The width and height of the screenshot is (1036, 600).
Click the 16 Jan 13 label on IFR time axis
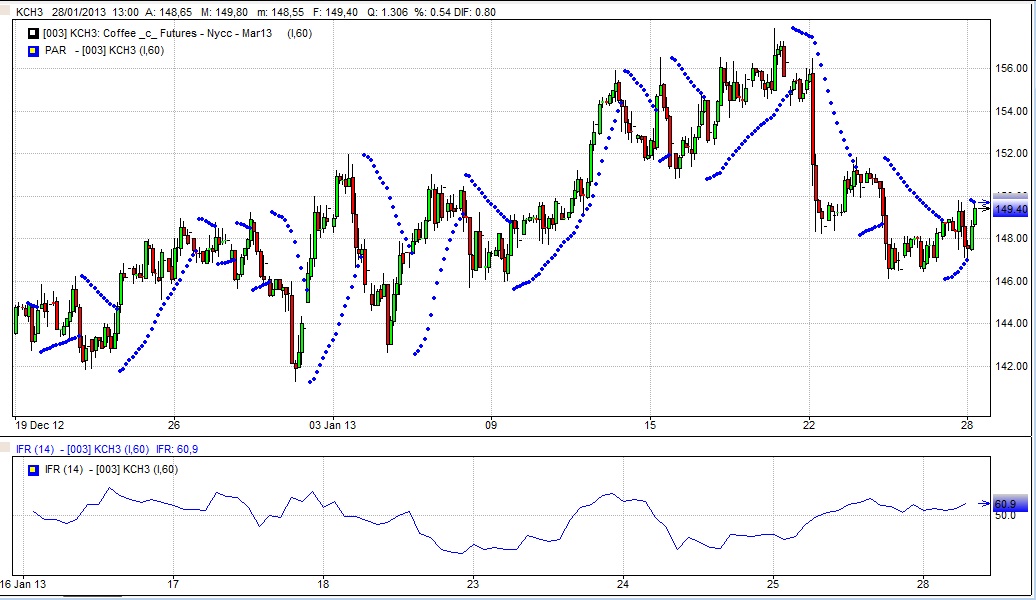[23, 584]
